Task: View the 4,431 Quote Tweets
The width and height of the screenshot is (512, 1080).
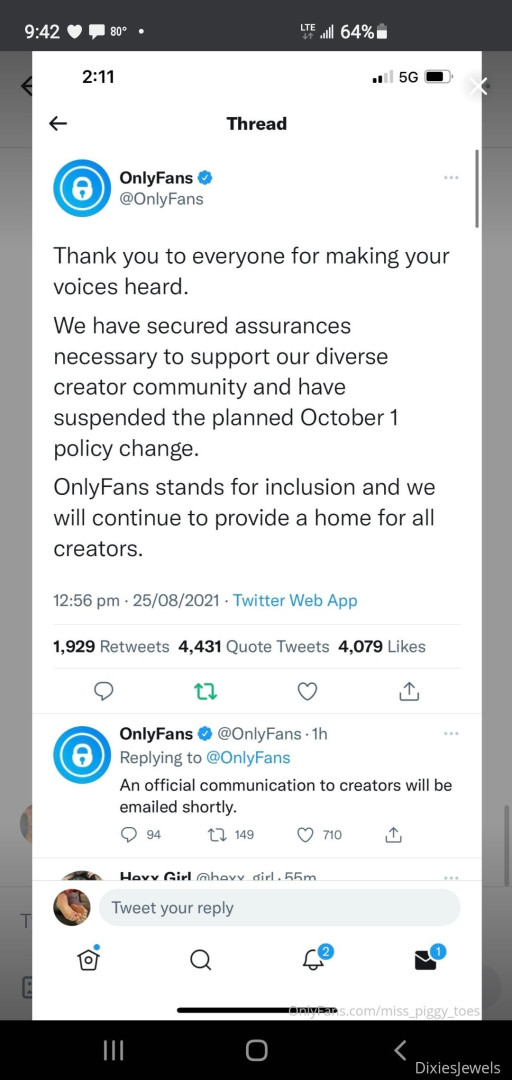Action: (254, 647)
